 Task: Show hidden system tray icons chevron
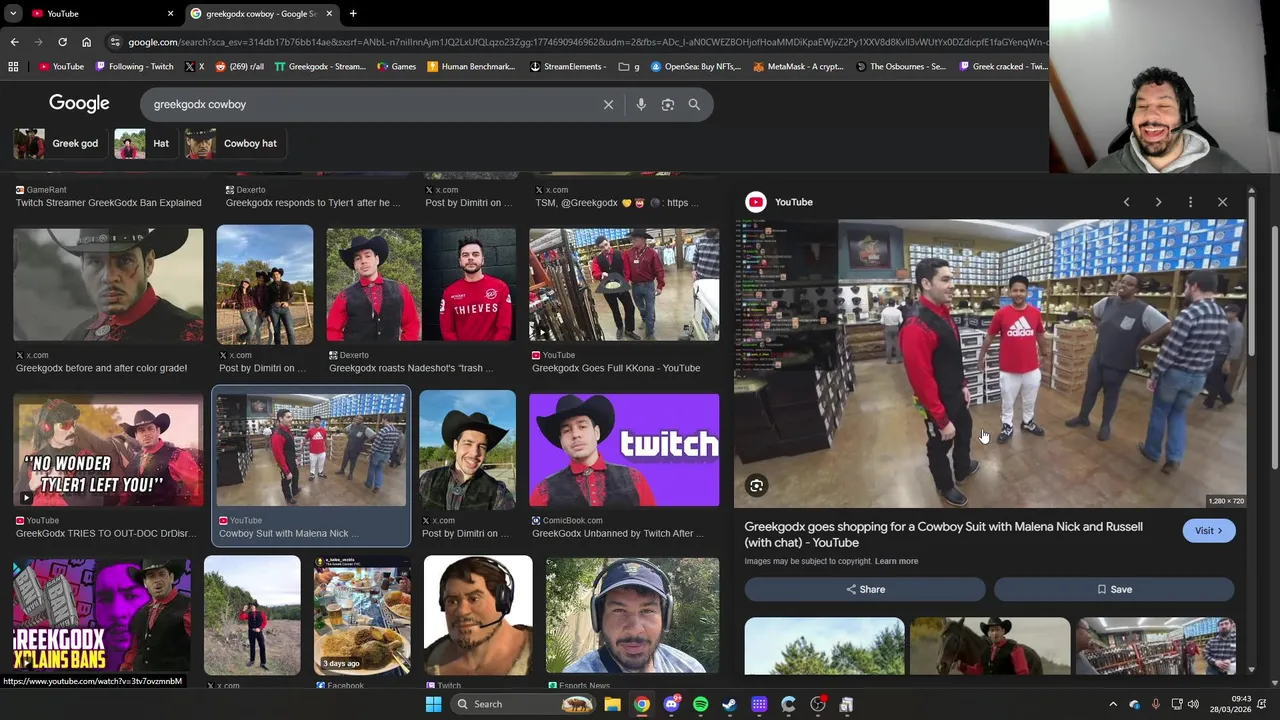1113,704
